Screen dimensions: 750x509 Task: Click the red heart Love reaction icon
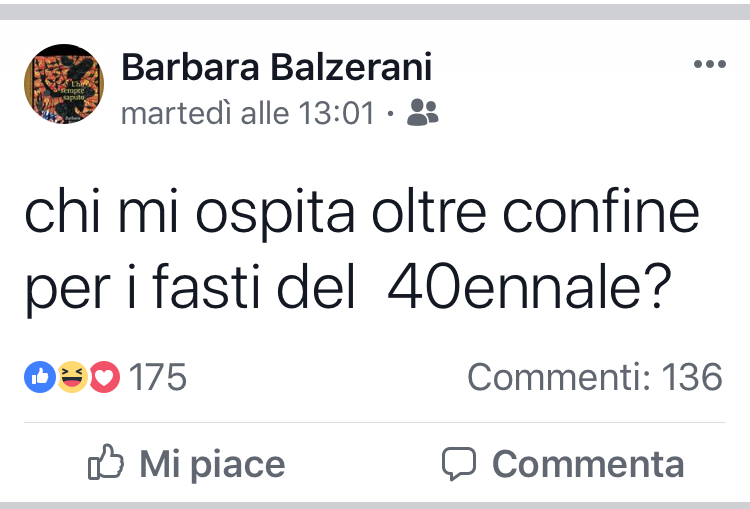[104, 377]
